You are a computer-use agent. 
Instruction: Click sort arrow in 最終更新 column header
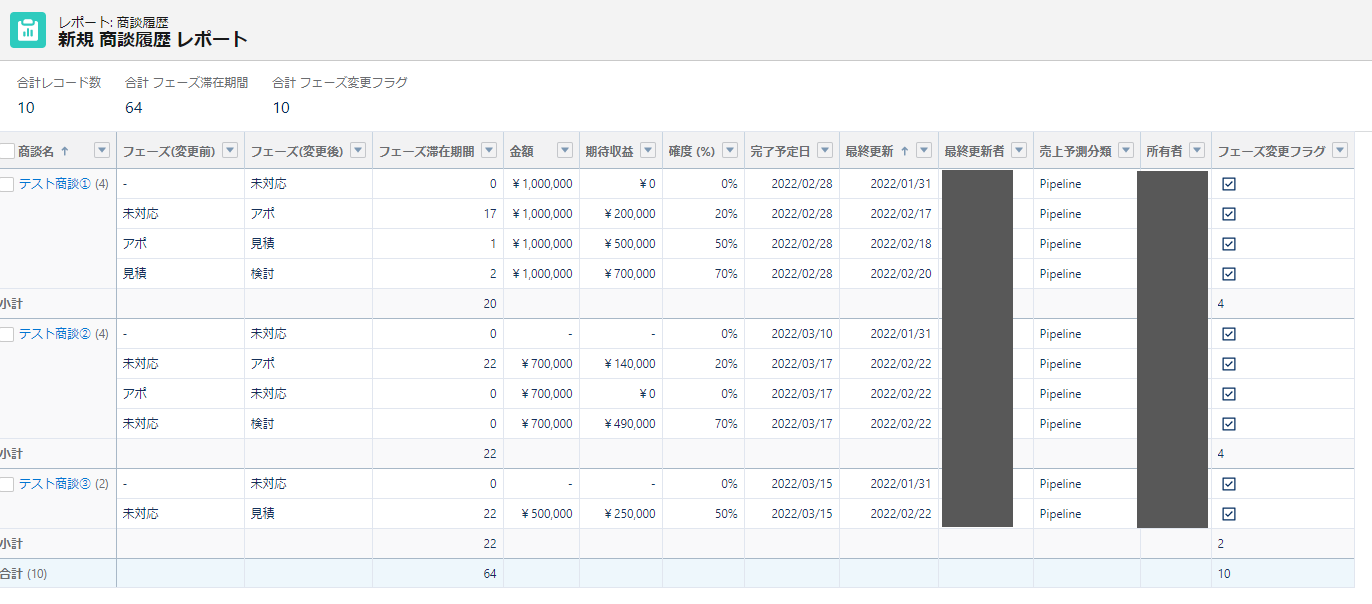pos(904,151)
